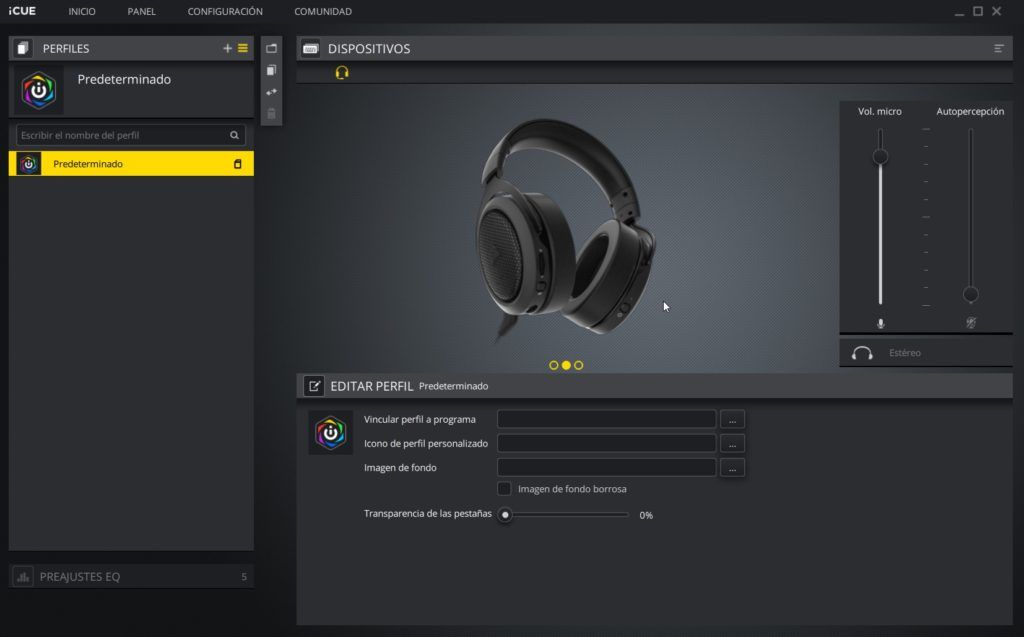Add a new profile with plus icon
Viewport: 1024px width, 637px height.
227,48
